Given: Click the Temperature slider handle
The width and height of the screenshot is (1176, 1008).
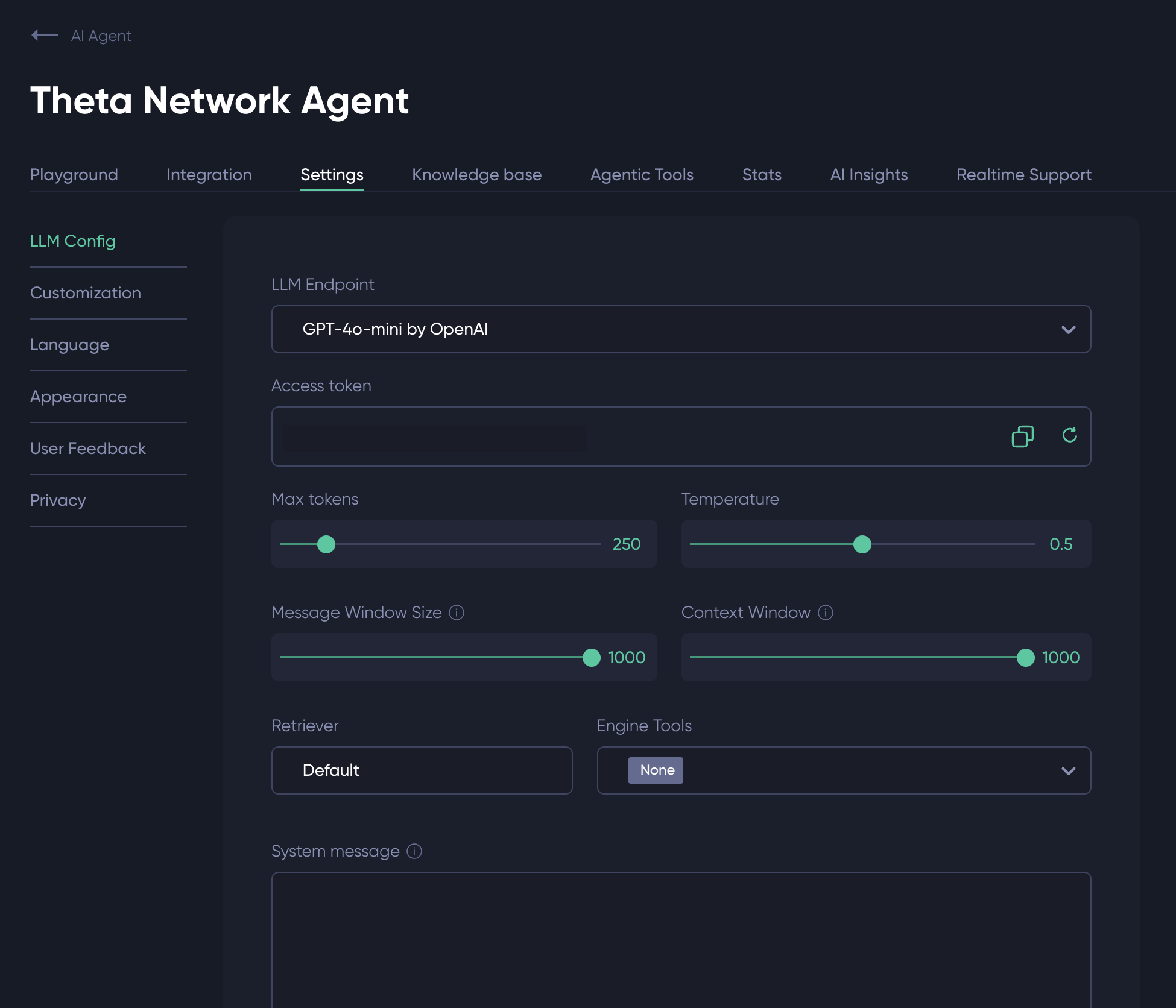Looking at the screenshot, I should 862,544.
